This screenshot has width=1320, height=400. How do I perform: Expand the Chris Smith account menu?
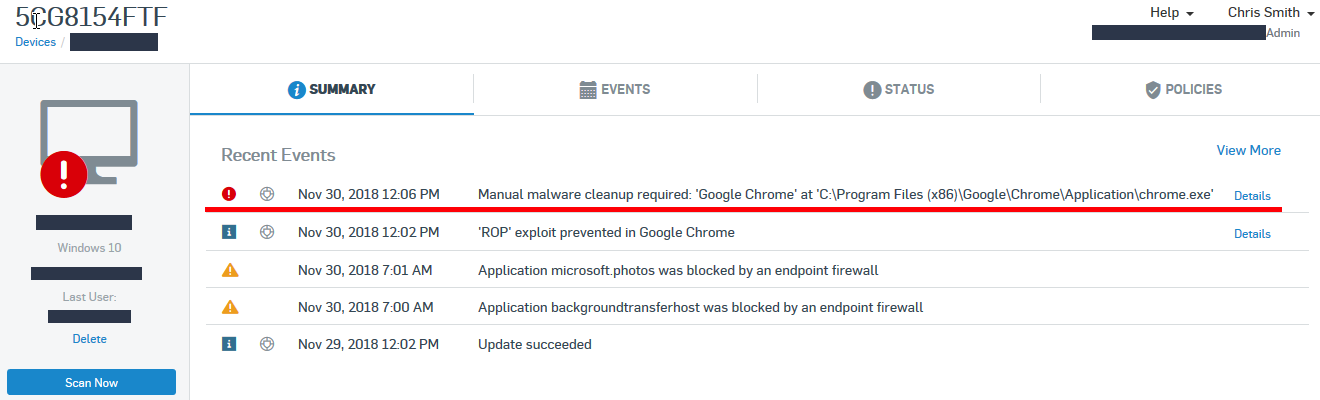click(1270, 13)
